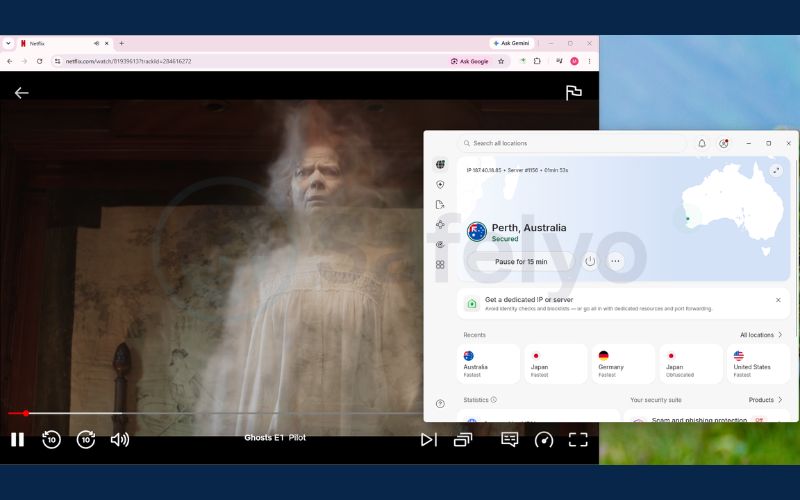The height and width of the screenshot is (500, 800).
Task: Open a new Chrome tab
Action: coord(121,43)
